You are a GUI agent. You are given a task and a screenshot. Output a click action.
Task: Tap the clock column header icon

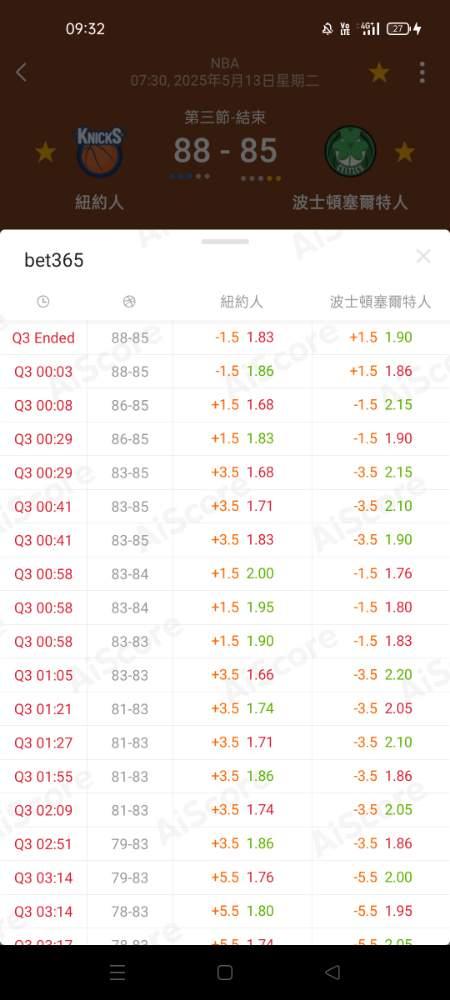[x=43, y=302]
